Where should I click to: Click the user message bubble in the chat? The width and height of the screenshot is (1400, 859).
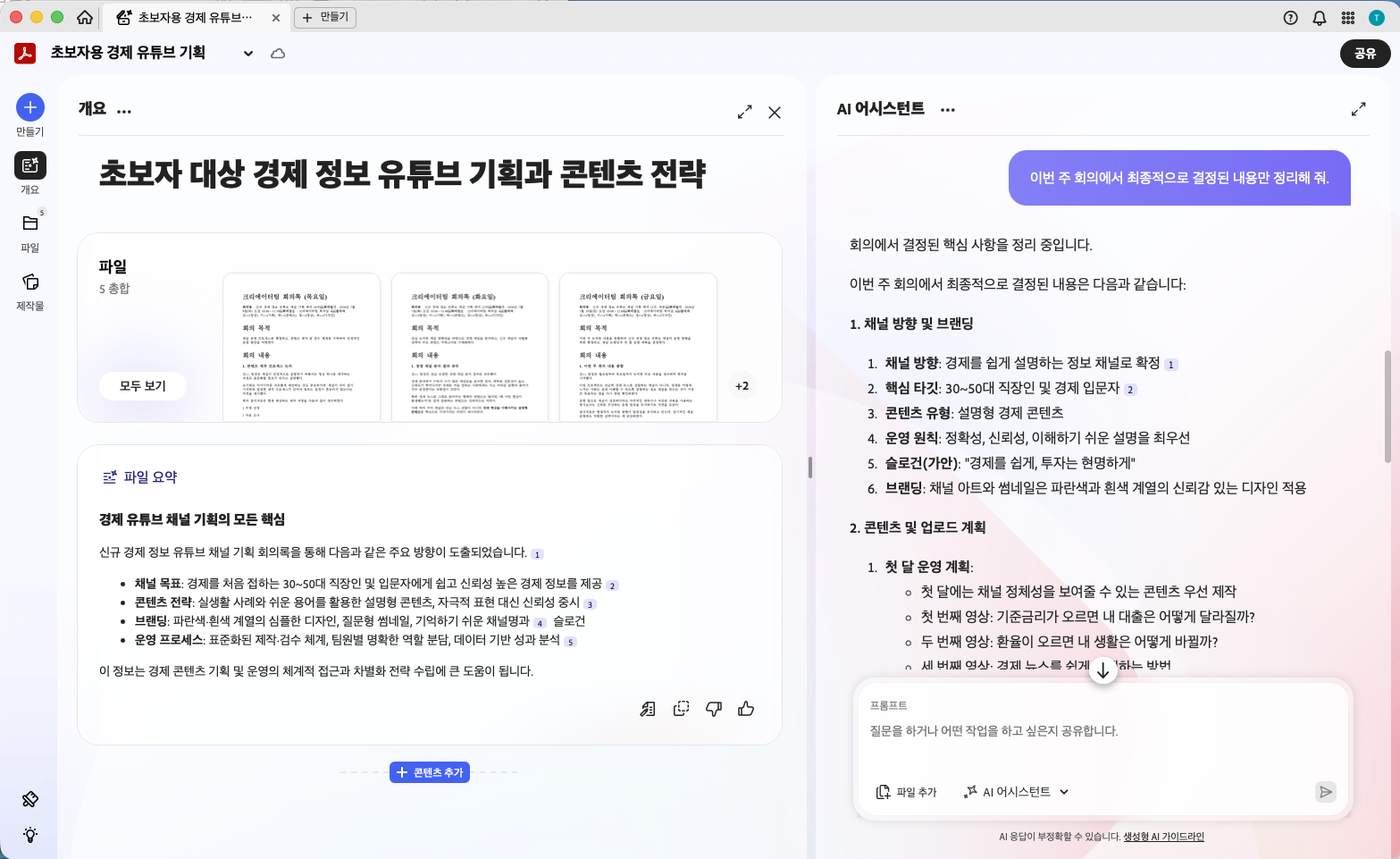tap(1179, 178)
